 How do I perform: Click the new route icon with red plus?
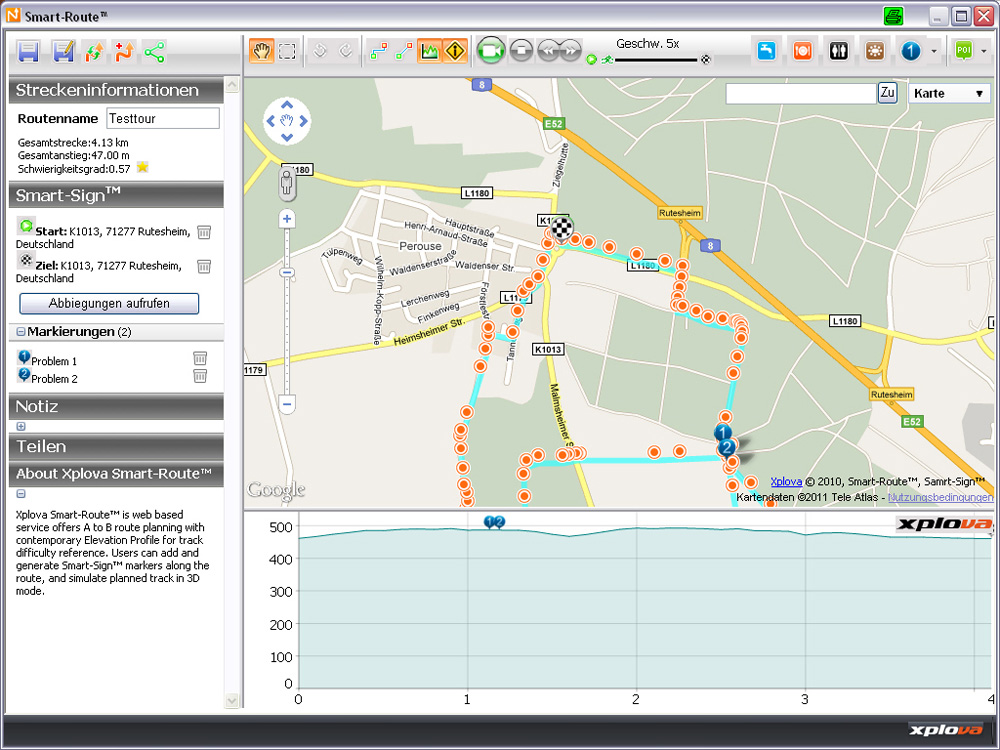(124, 52)
